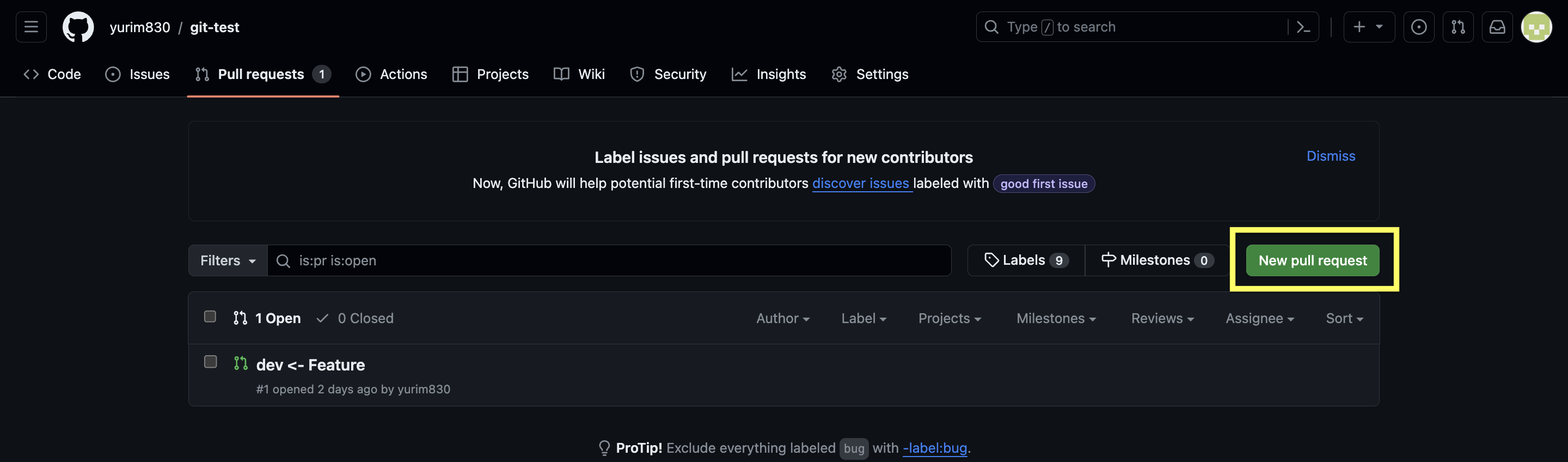Open the notifications inbox icon

[x=1497, y=27]
